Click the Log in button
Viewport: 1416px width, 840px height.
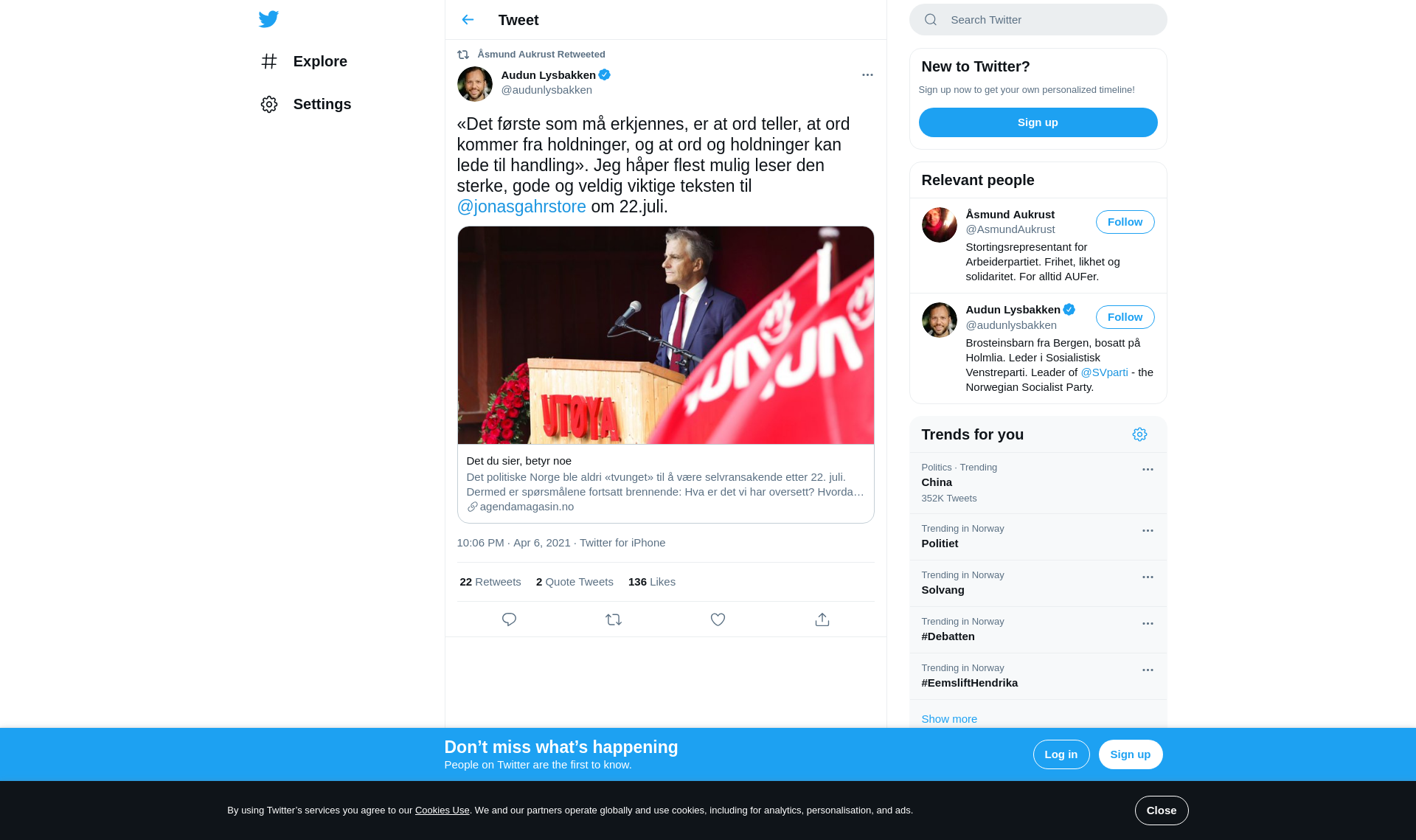(1061, 754)
